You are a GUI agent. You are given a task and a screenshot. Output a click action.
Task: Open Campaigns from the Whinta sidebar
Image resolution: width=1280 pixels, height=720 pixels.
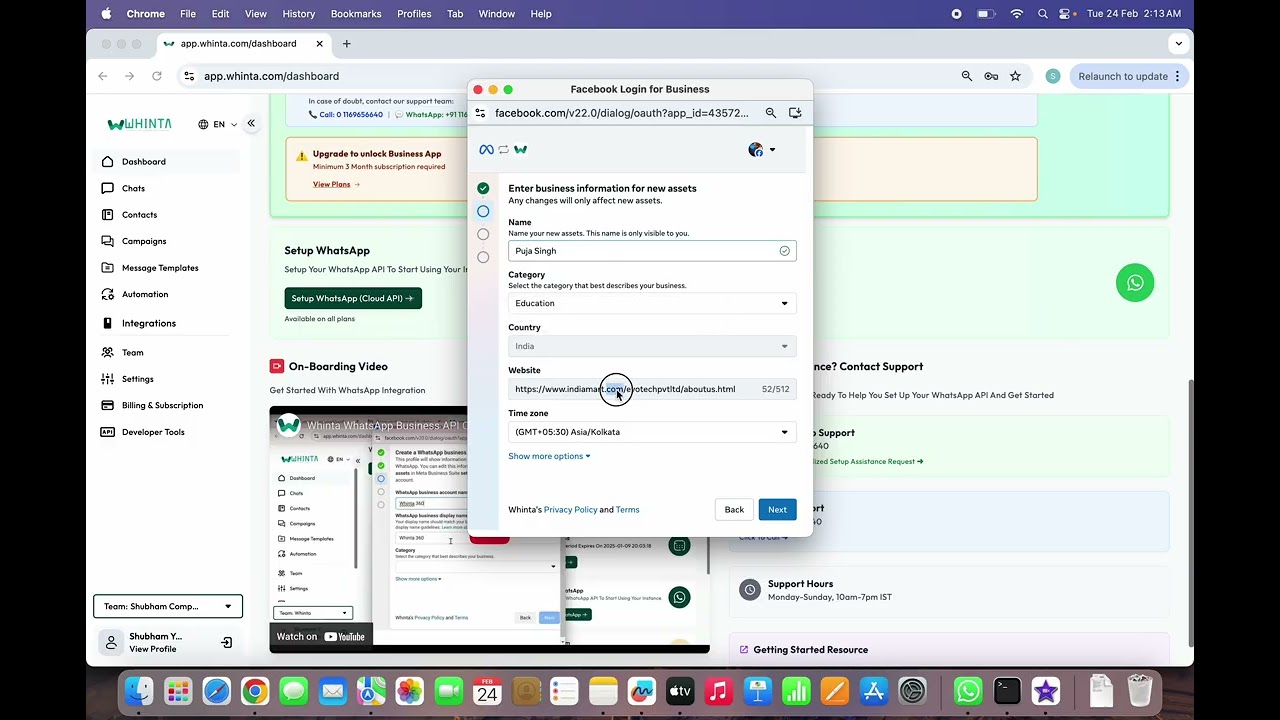(x=144, y=241)
